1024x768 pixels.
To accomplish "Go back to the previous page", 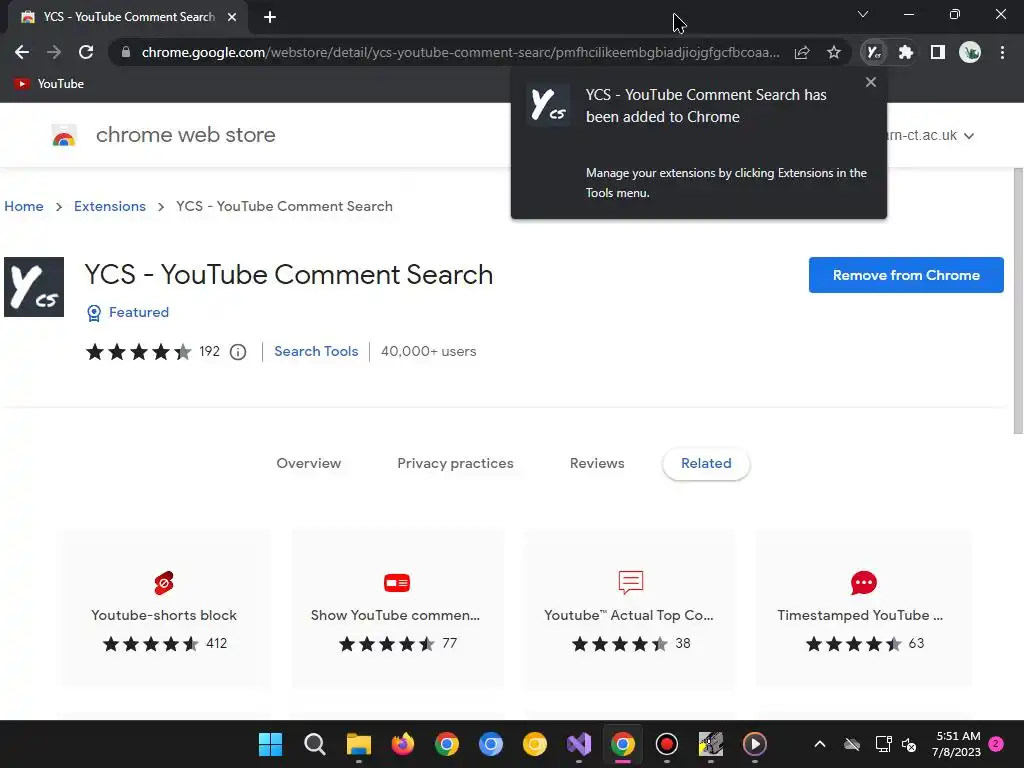I will coord(22,52).
